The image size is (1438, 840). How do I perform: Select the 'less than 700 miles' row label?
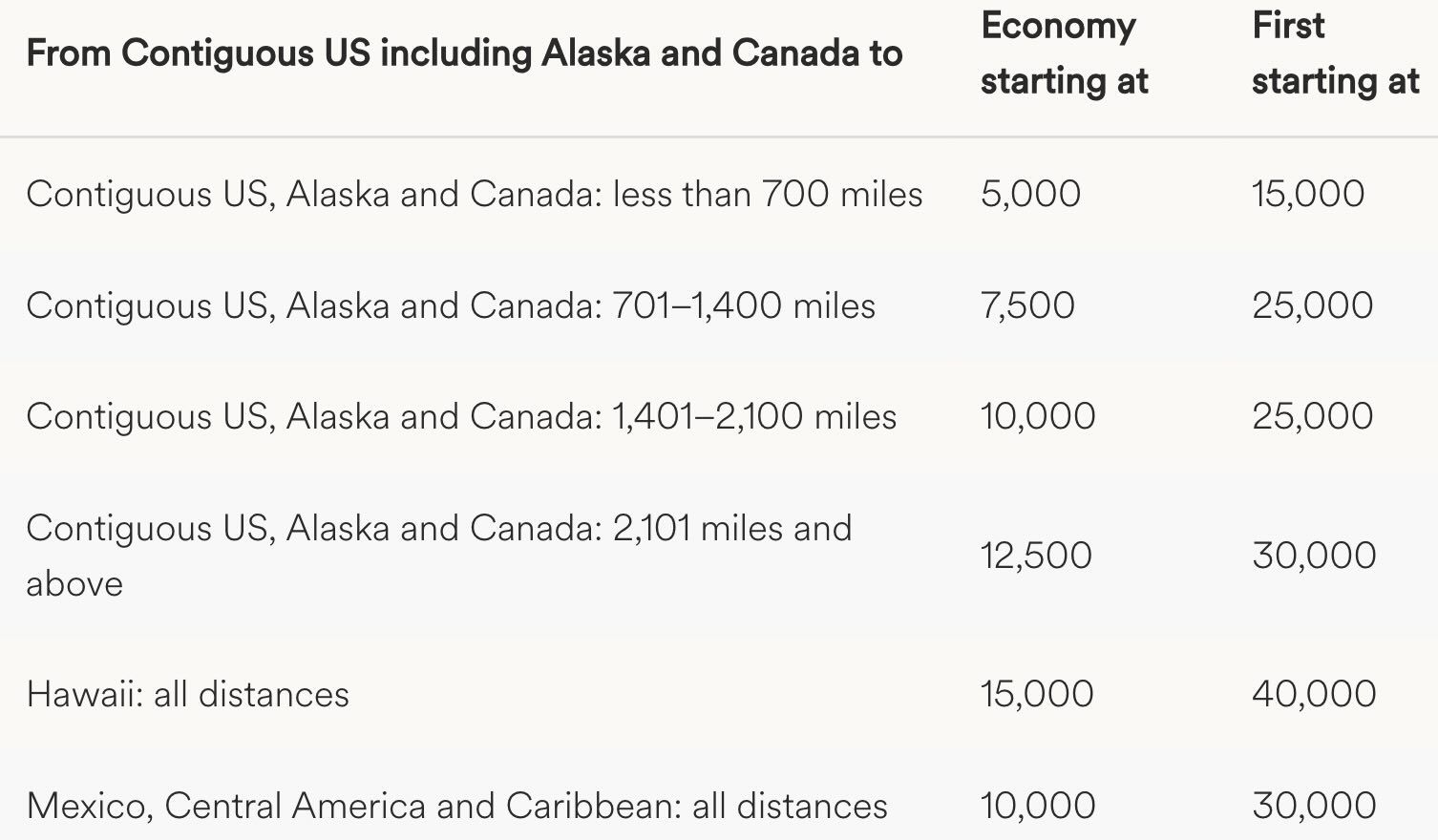coord(475,195)
